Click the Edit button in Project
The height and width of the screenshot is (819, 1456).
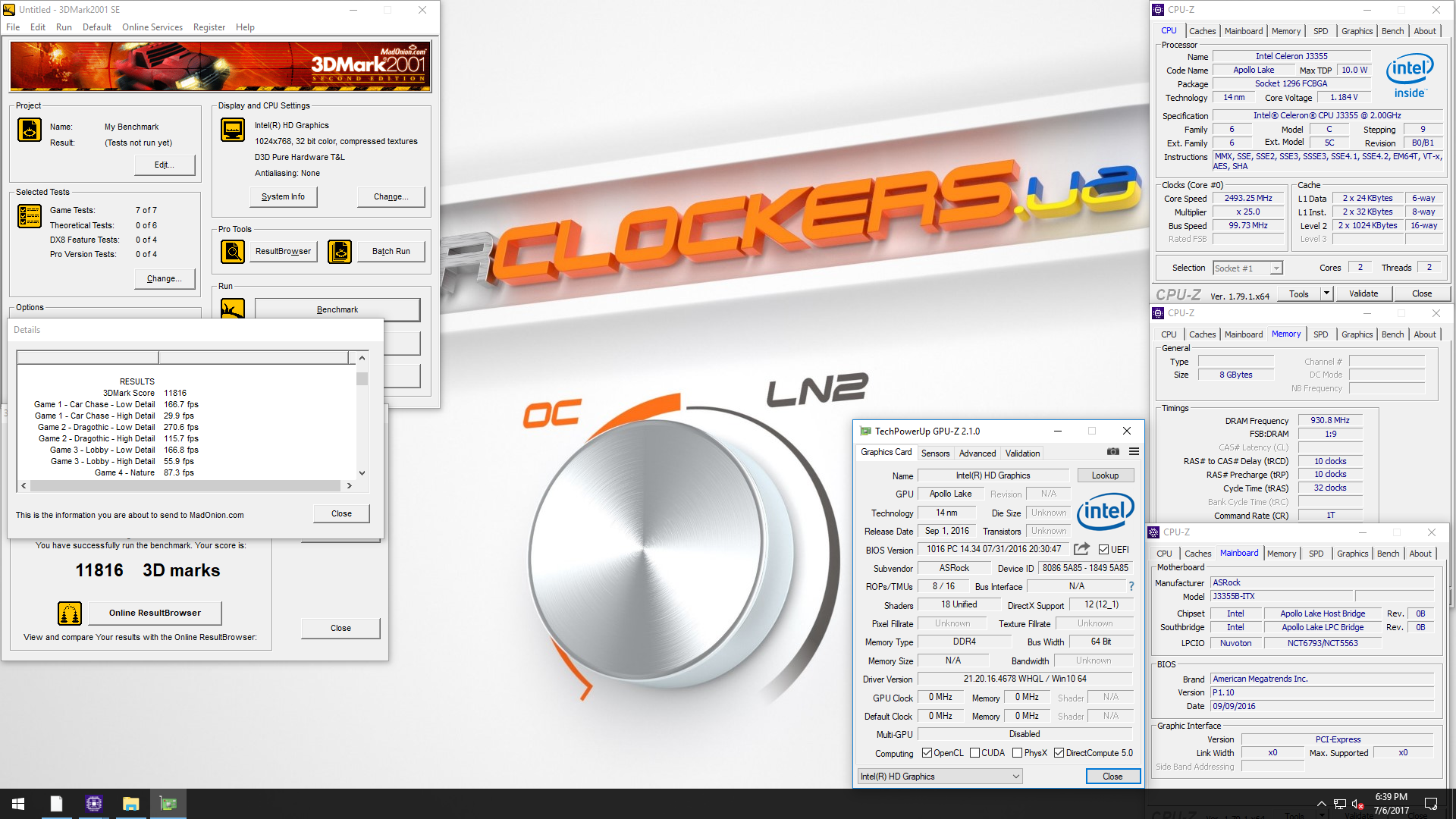[164, 165]
